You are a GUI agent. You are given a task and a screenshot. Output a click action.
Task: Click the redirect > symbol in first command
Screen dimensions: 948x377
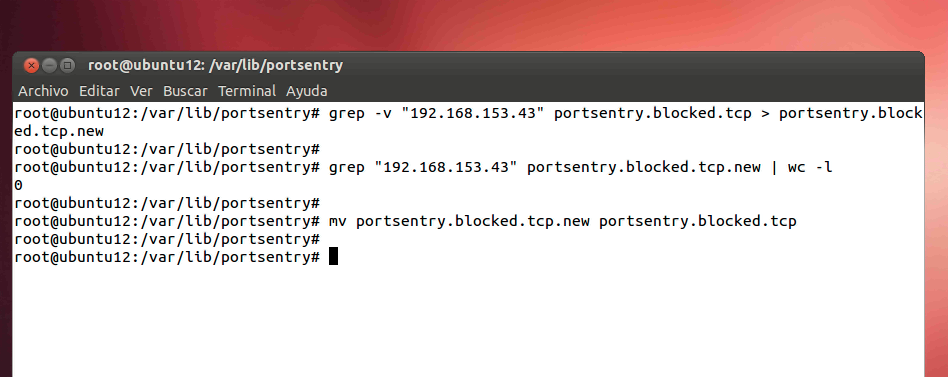point(765,113)
